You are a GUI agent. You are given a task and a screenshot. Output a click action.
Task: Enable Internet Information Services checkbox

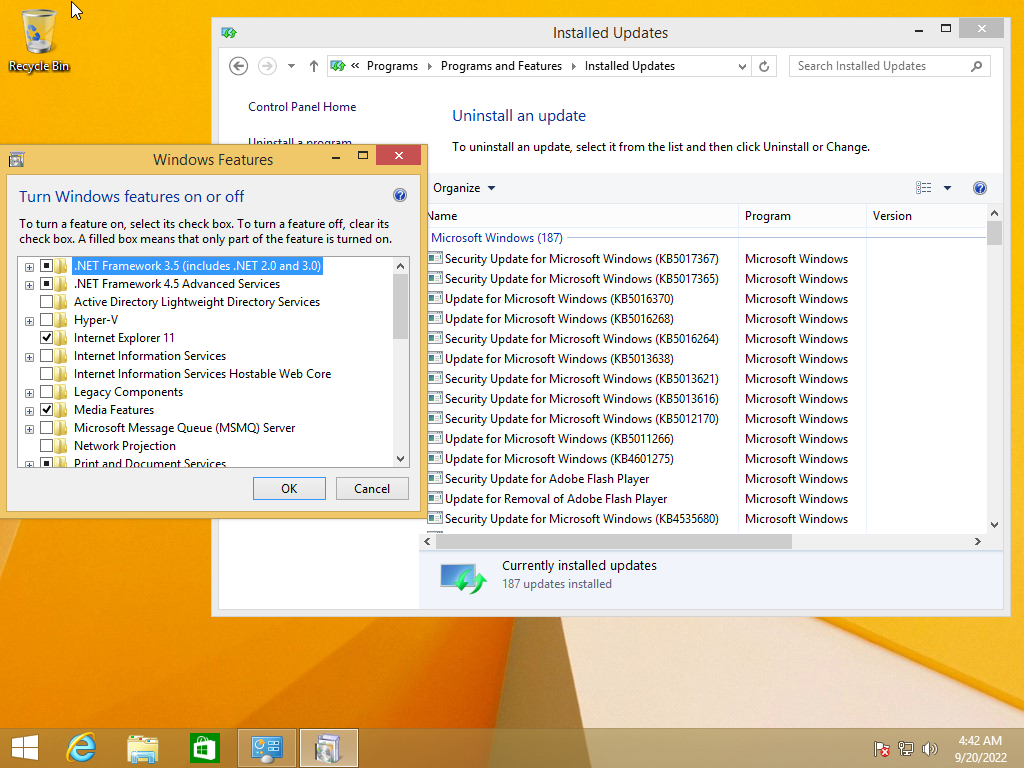46,356
